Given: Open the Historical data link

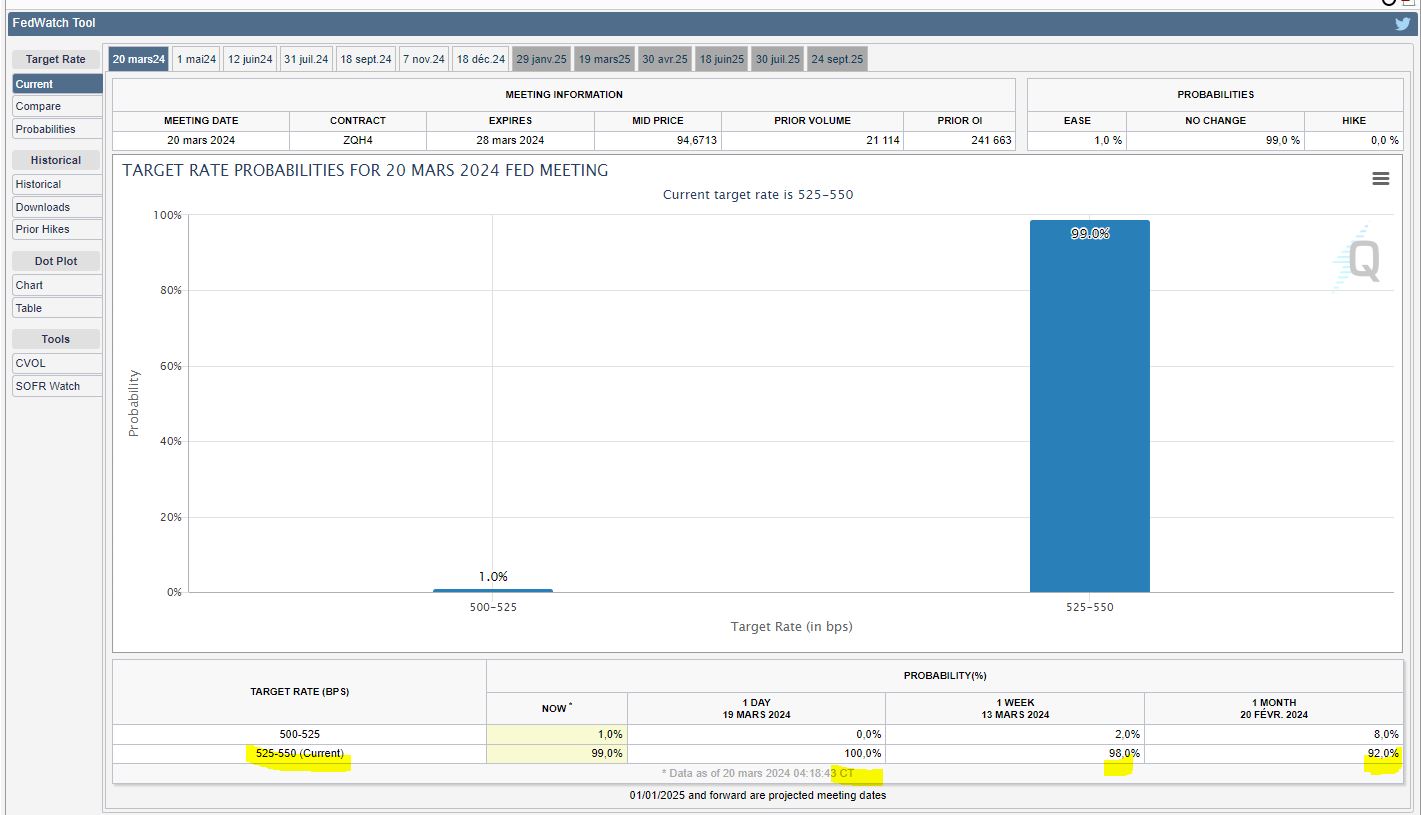Looking at the screenshot, I should point(57,184).
